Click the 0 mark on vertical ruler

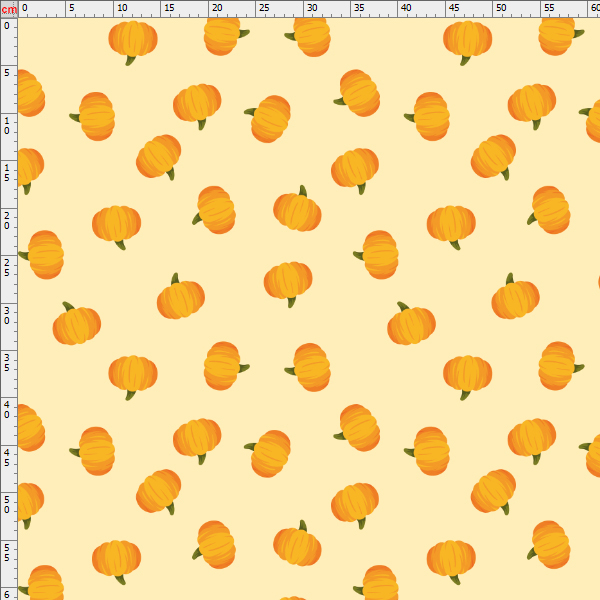tap(7, 26)
